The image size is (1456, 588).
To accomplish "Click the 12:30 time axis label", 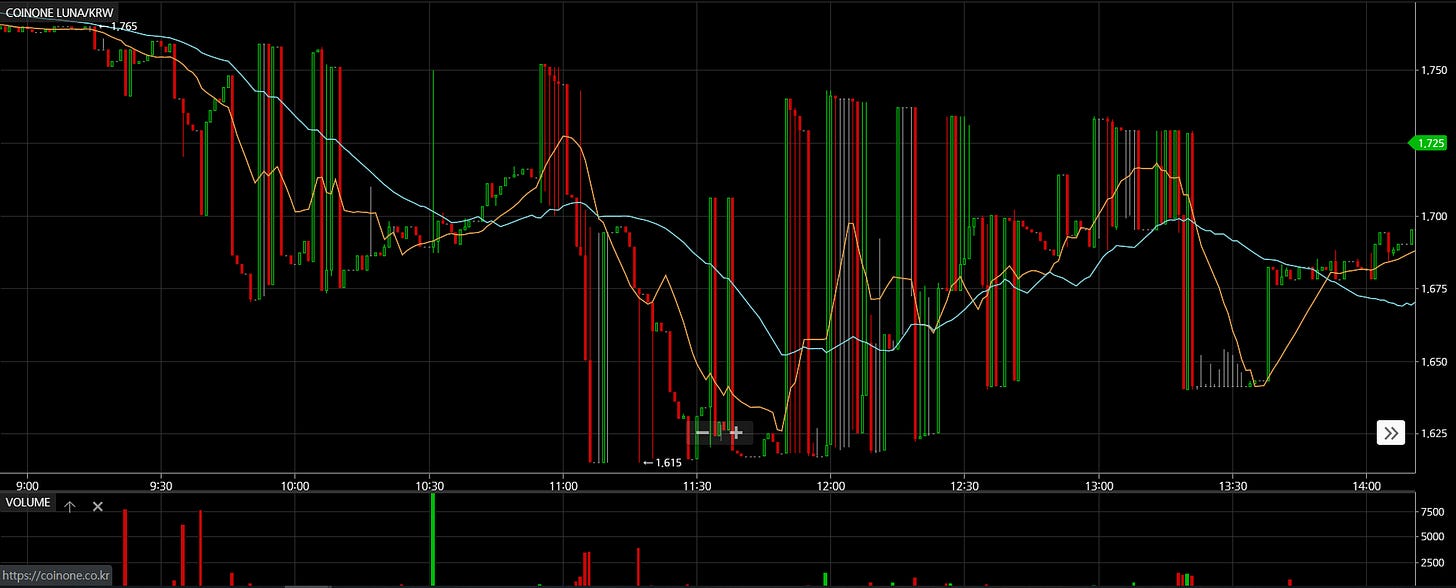I will click(965, 485).
